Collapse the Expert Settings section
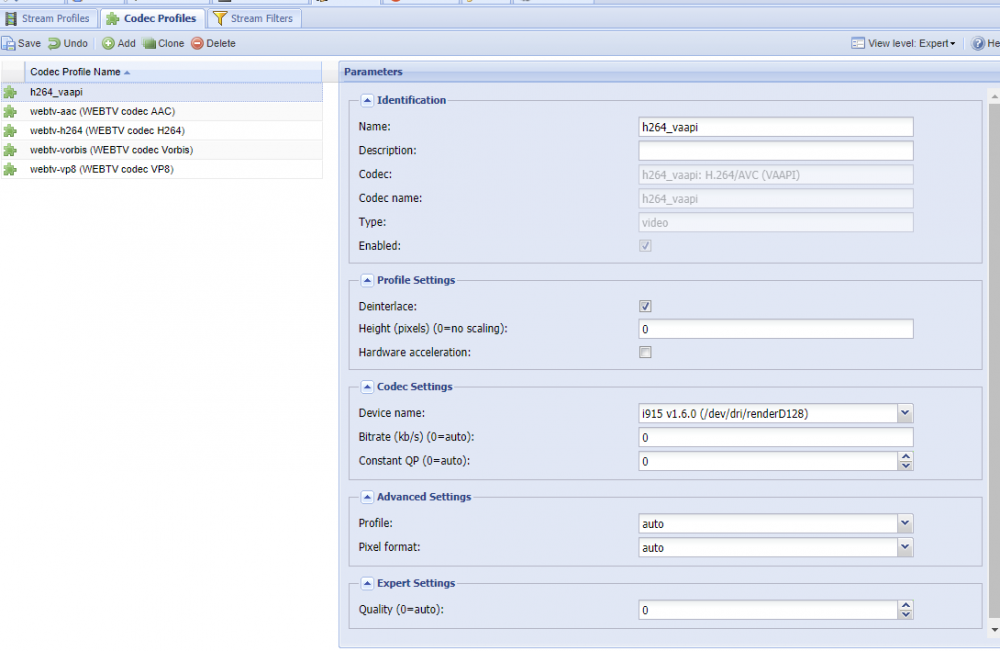 pos(367,583)
